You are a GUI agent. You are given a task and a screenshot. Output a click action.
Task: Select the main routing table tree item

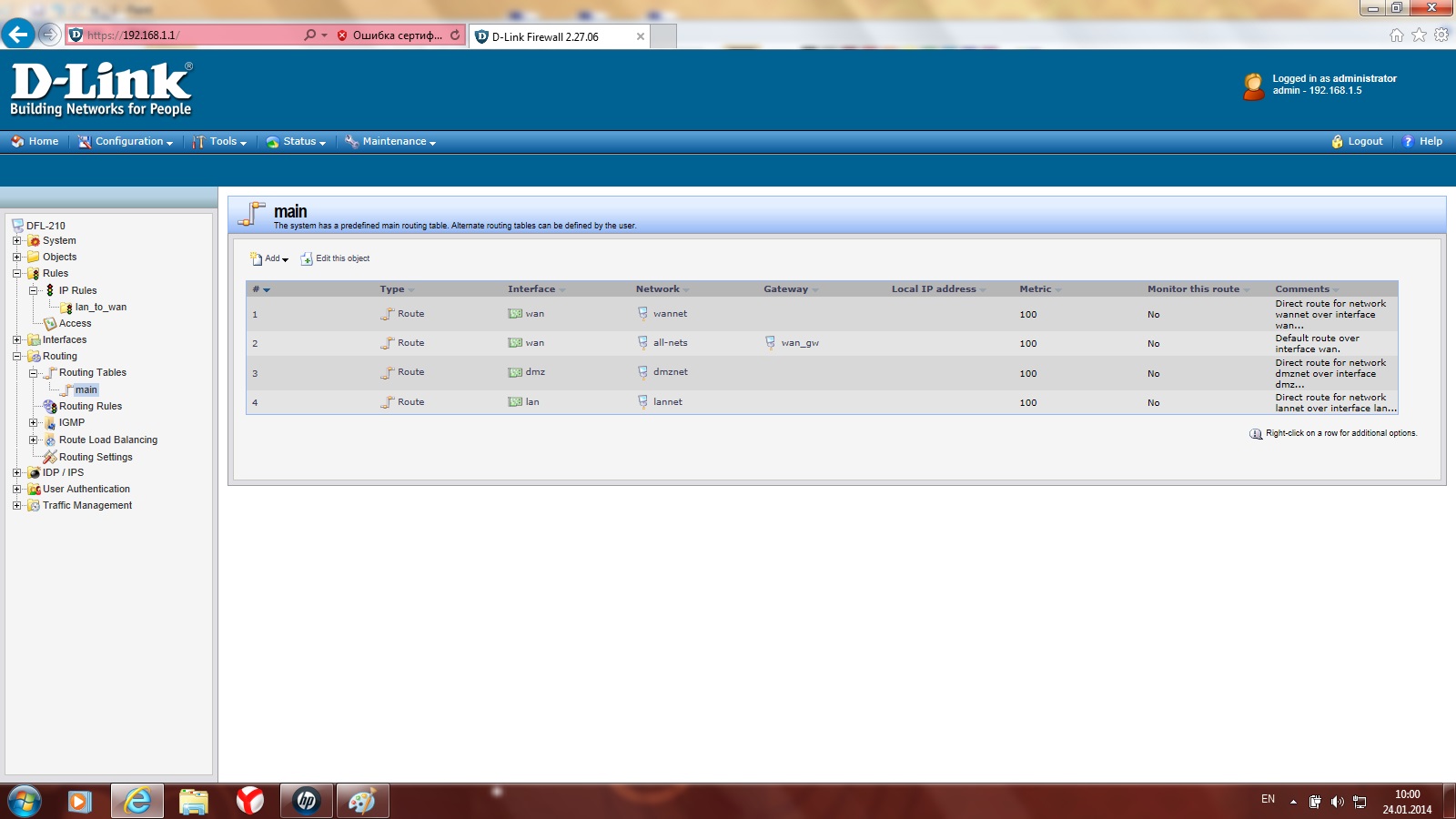86,390
